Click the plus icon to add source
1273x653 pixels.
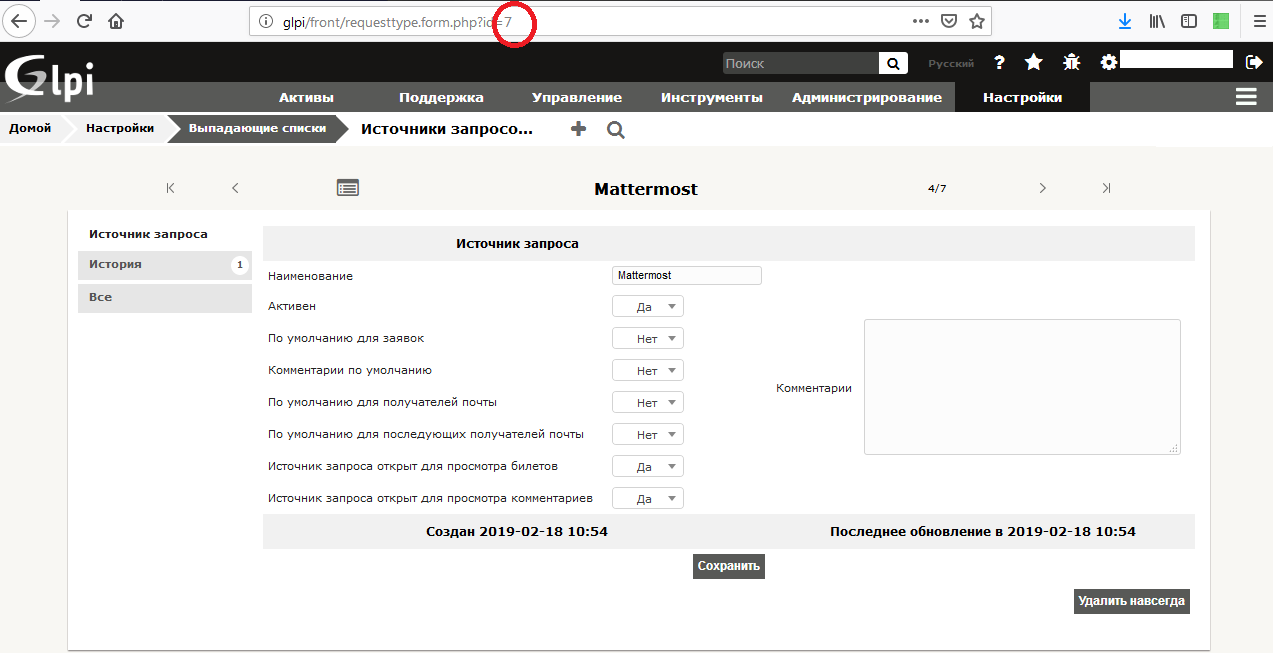pos(578,129)
